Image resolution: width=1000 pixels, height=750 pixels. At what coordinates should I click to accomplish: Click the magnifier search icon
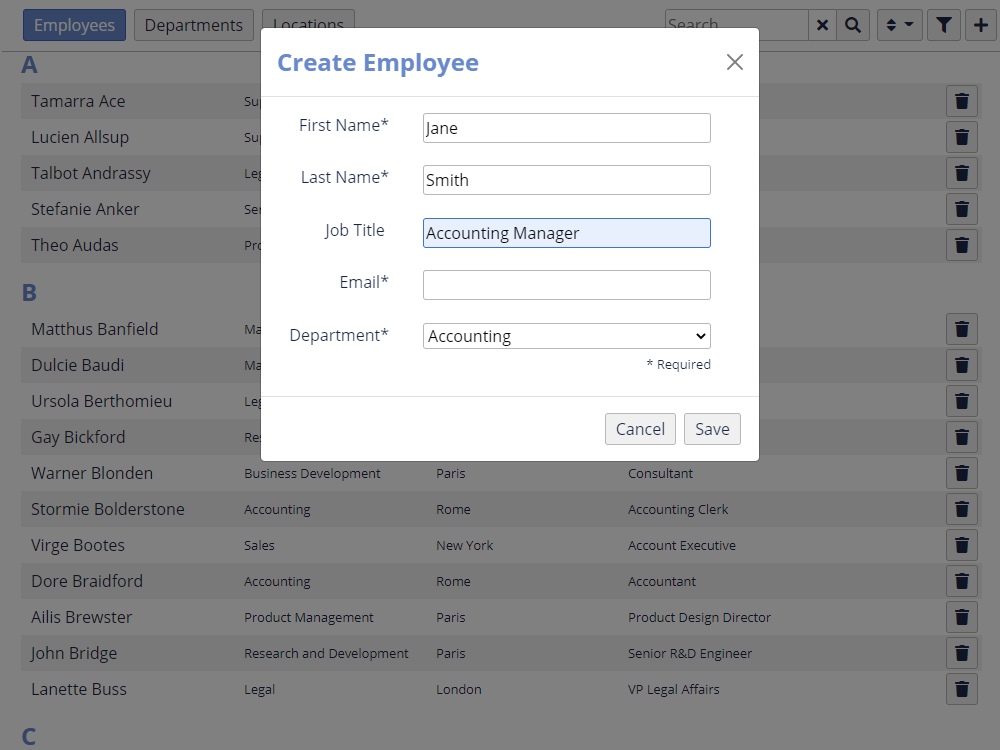(x=852, y=25)
